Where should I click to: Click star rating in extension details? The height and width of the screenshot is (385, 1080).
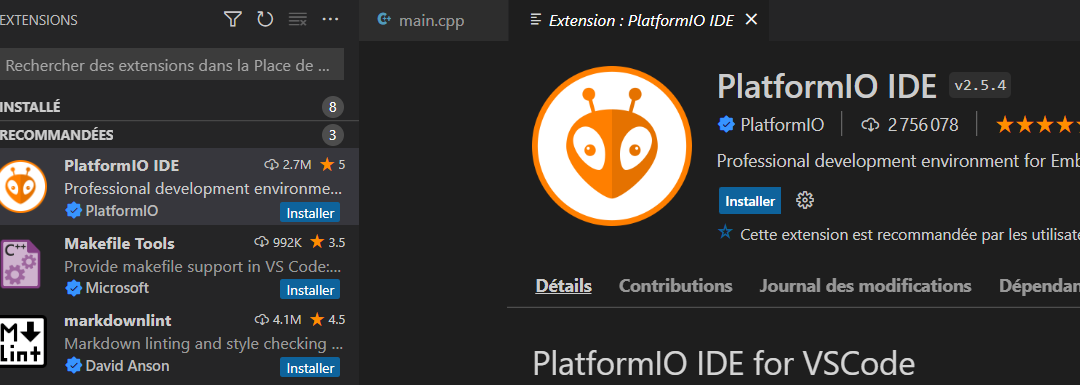tap(1038, 125)
